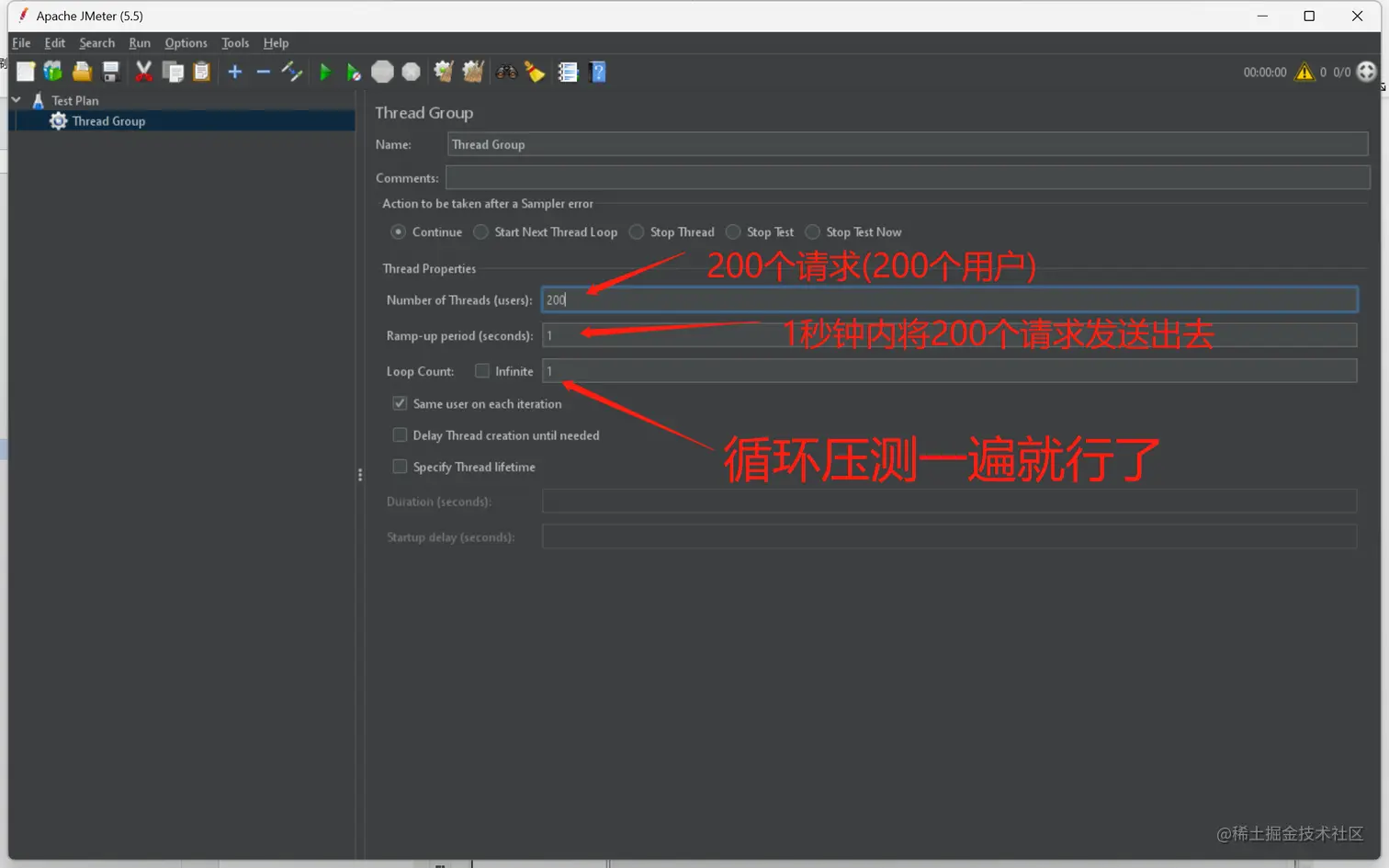Select the Stop Thread radio button

click(x=637, y=232)
